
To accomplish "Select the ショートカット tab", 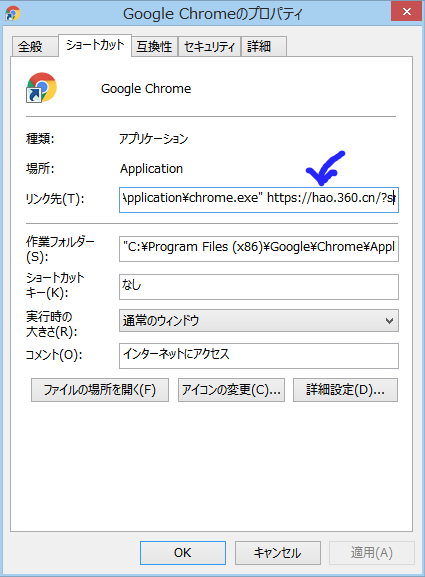I will 95,45.
